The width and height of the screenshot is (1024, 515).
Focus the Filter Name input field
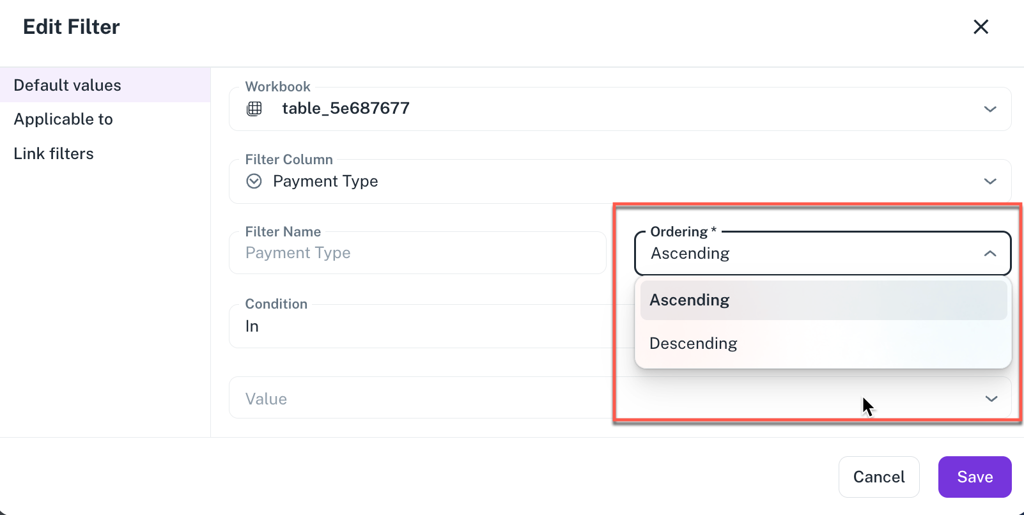417,253
